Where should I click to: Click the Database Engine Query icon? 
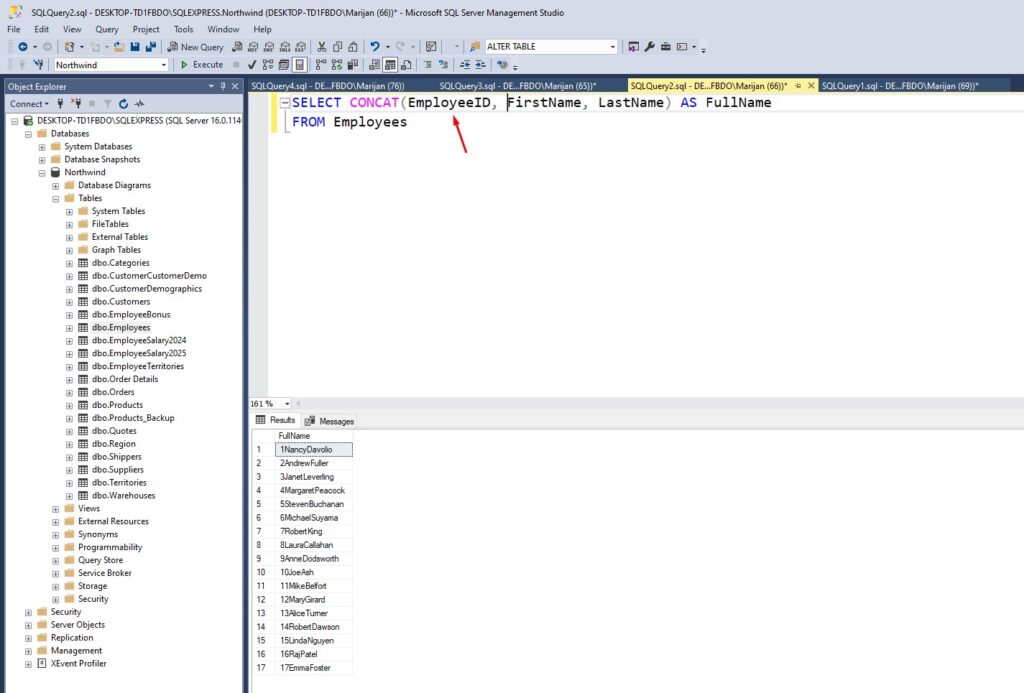(x=237, y=47)
